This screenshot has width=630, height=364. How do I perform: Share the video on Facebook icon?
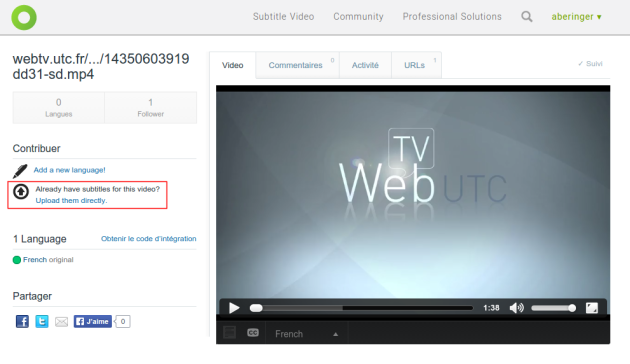22,321
